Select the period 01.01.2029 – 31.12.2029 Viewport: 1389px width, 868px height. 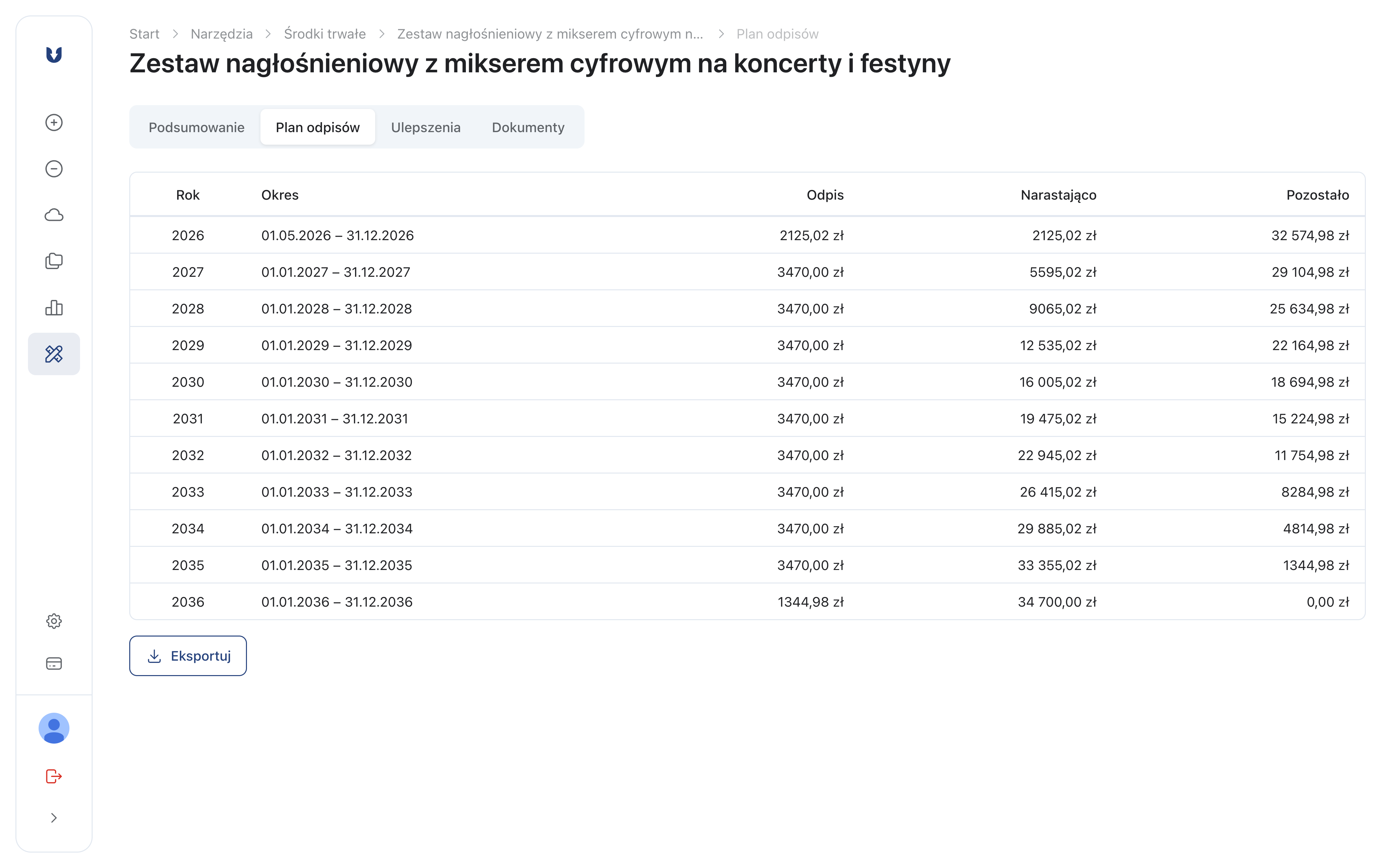[336, 346]
